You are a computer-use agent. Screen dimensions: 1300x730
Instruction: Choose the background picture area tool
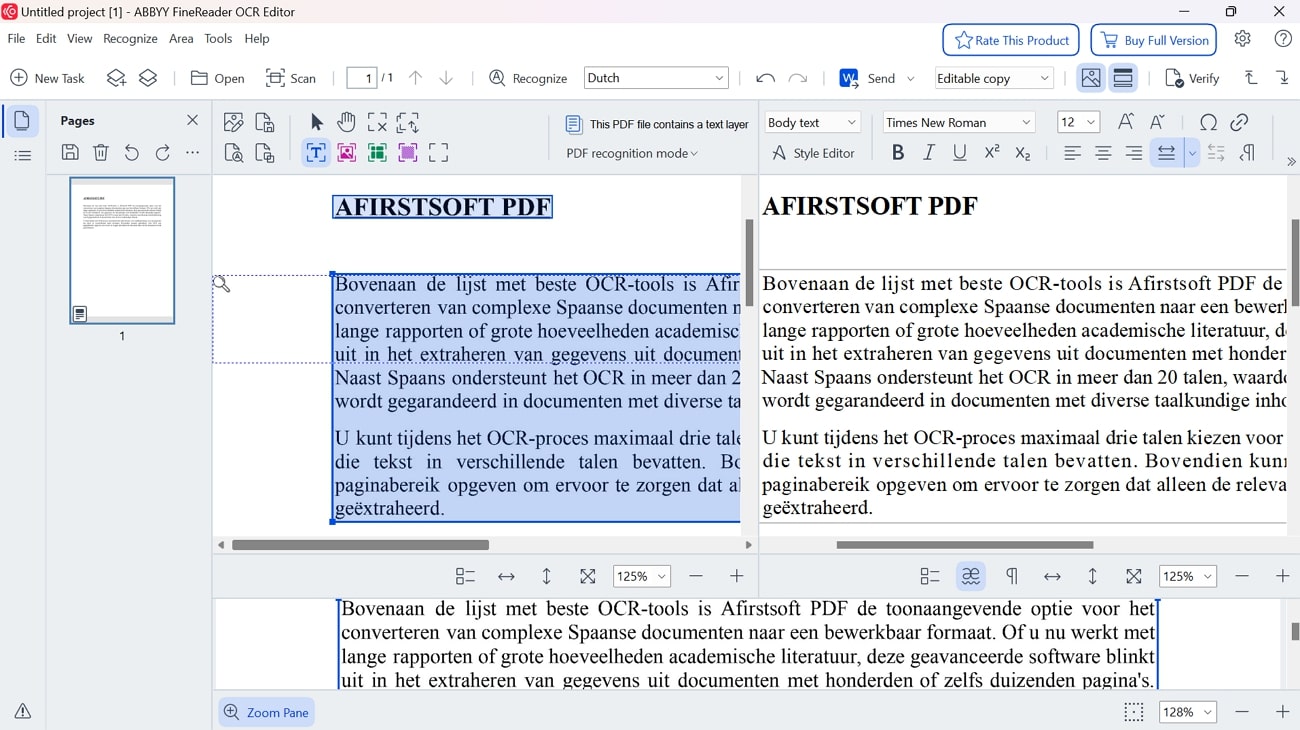coord(408,153)
